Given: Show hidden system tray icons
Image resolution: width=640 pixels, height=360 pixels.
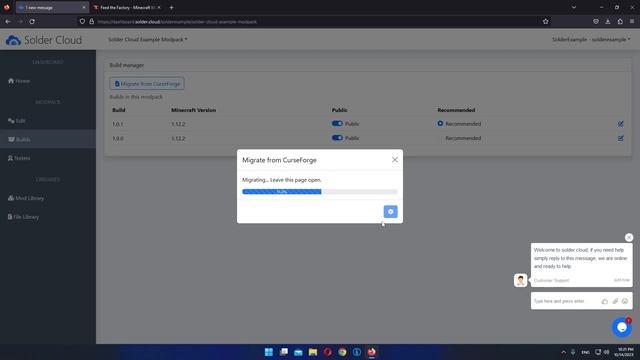Looking at the screenshot, I should point(563,352).
